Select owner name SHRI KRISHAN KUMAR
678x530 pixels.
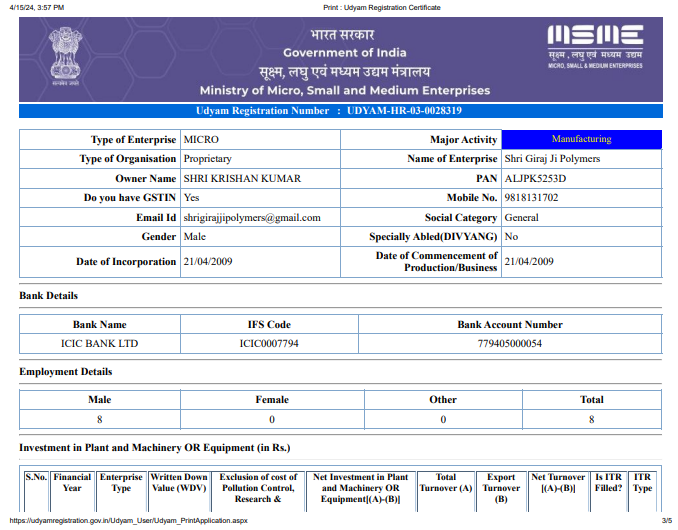tap(242, 179)
